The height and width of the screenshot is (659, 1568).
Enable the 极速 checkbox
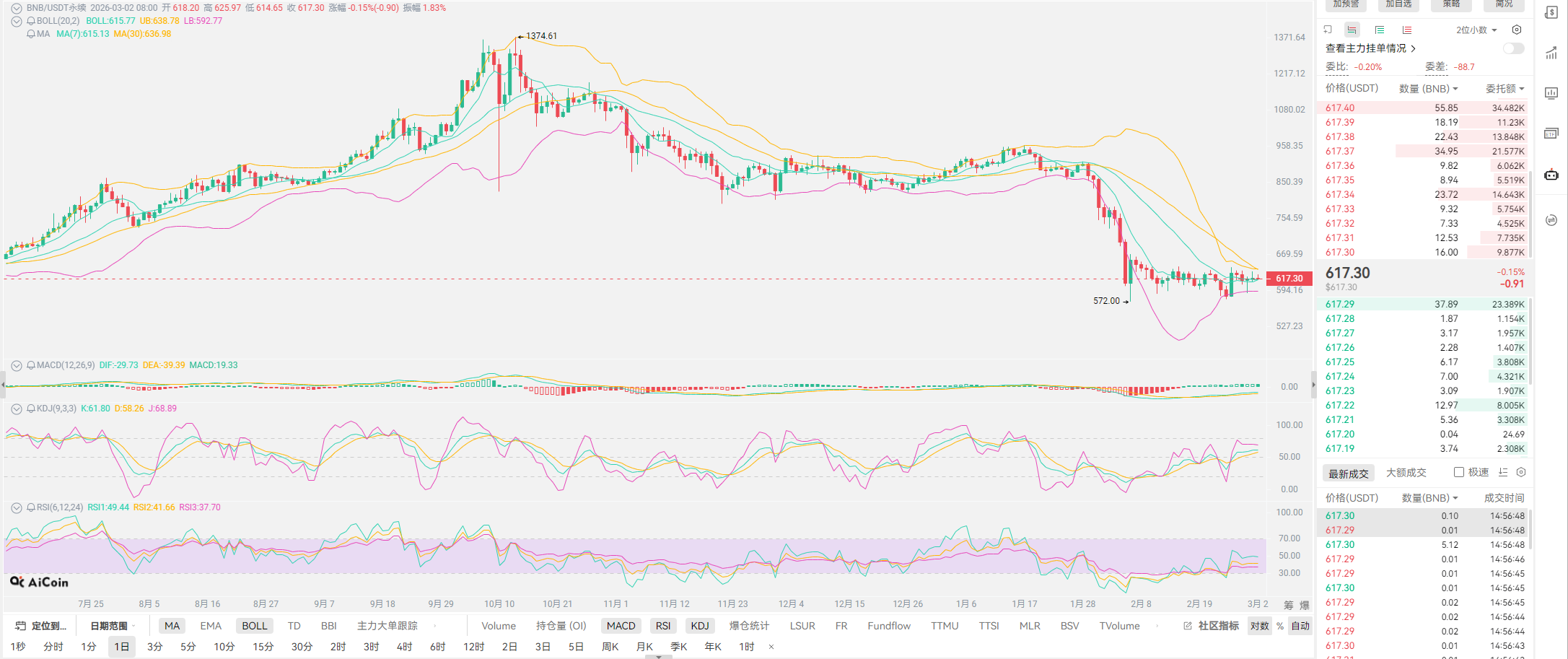(1459, 472)
